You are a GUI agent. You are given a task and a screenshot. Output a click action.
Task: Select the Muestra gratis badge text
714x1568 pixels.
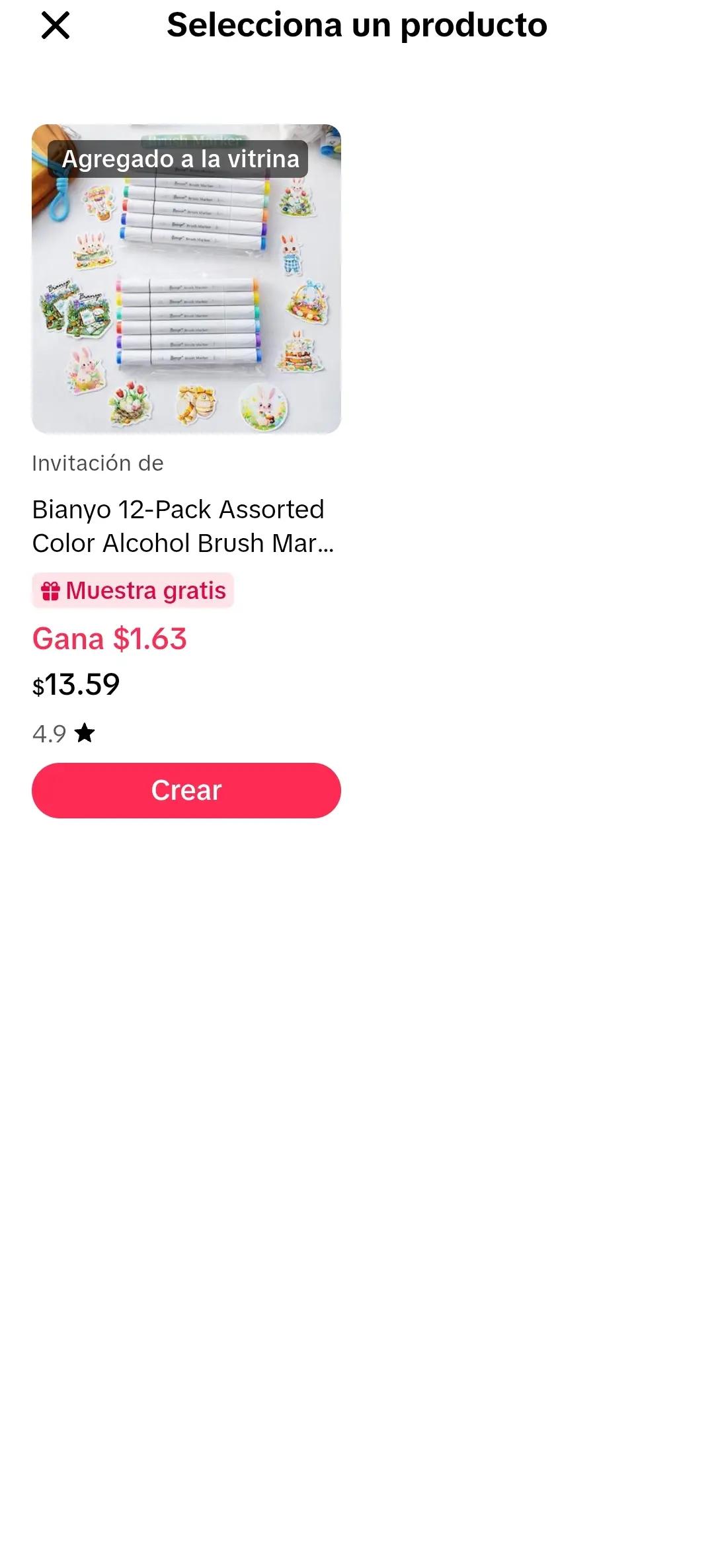coord(146,590)
